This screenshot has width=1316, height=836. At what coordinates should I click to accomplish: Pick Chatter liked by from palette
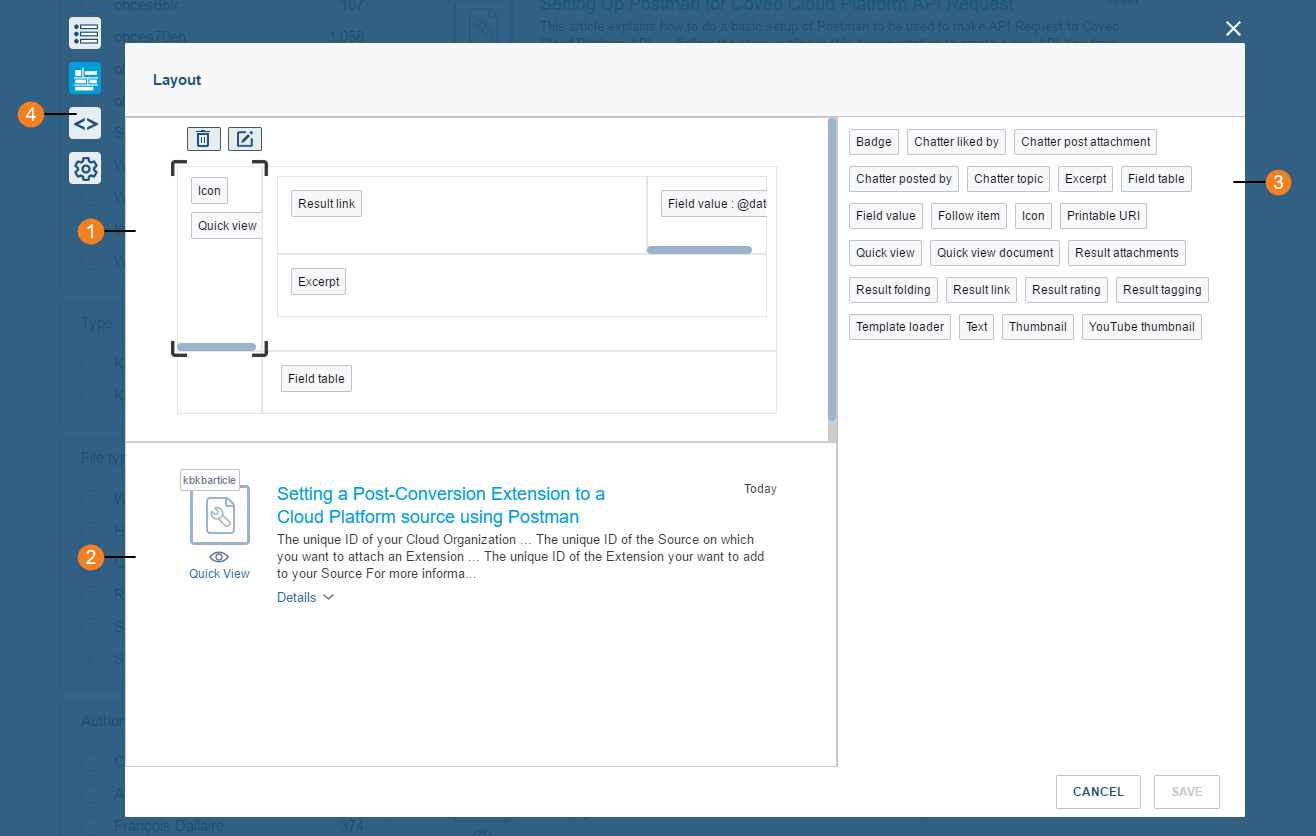pos(956,142)
